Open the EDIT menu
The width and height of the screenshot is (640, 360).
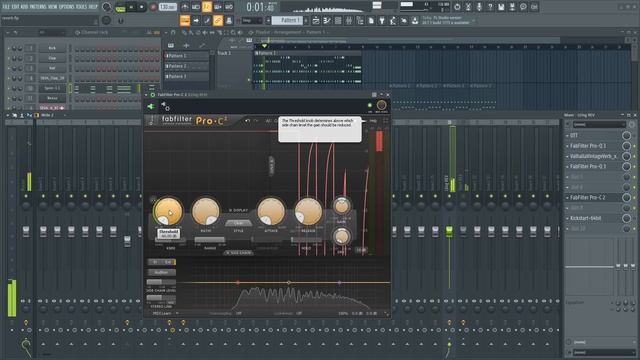click(x=16, y=7)
